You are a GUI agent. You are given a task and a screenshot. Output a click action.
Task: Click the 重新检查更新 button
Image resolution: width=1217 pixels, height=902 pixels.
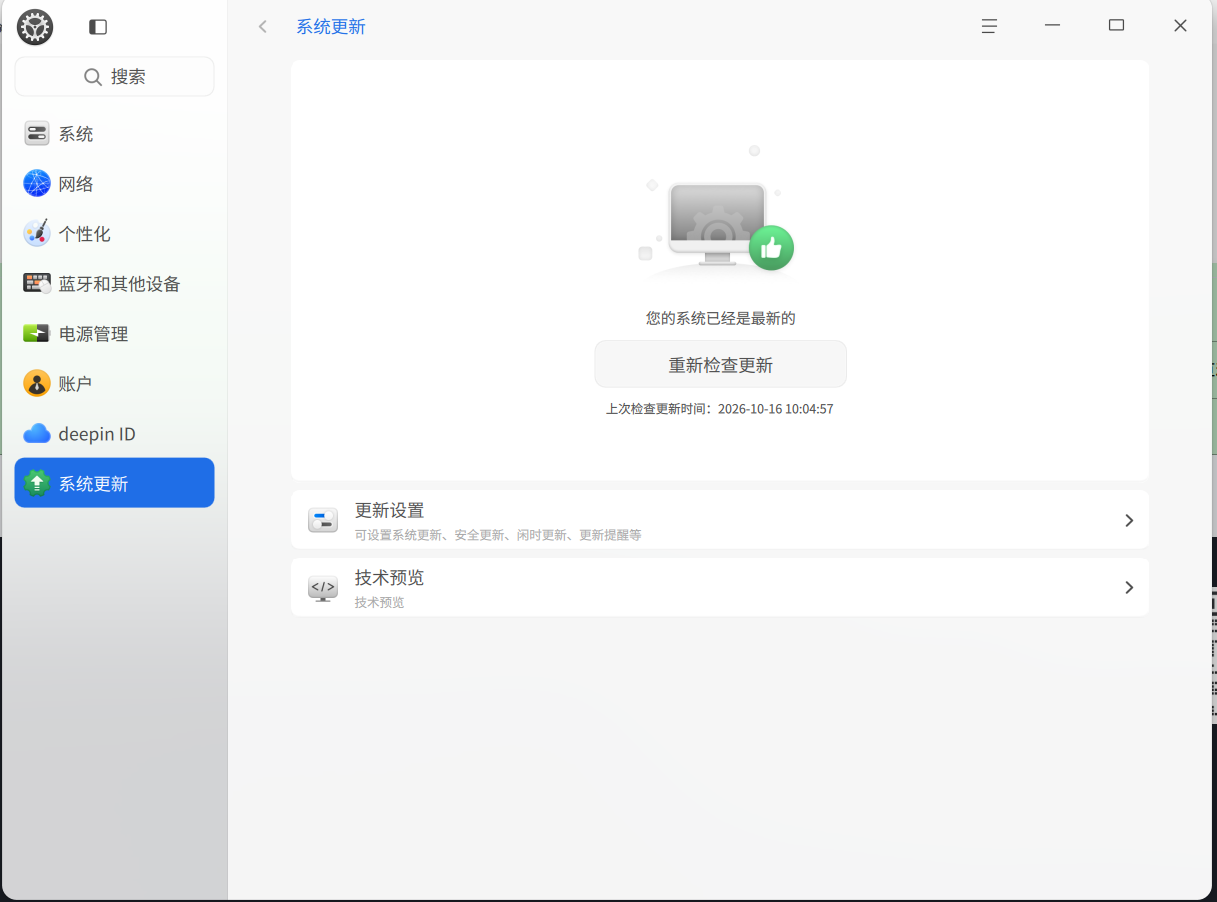(x=721, y=364)
